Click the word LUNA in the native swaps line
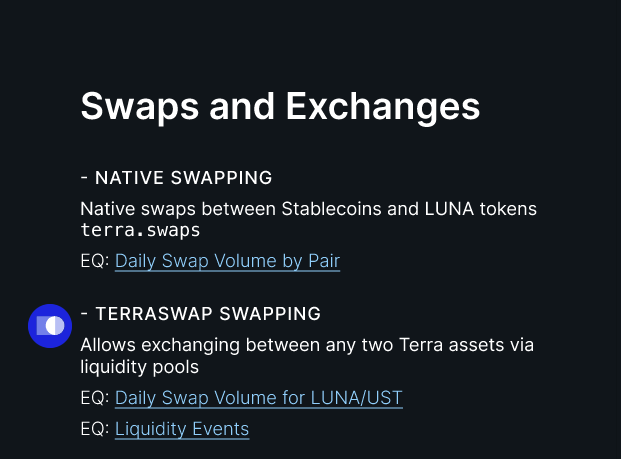 click(449, 209)
